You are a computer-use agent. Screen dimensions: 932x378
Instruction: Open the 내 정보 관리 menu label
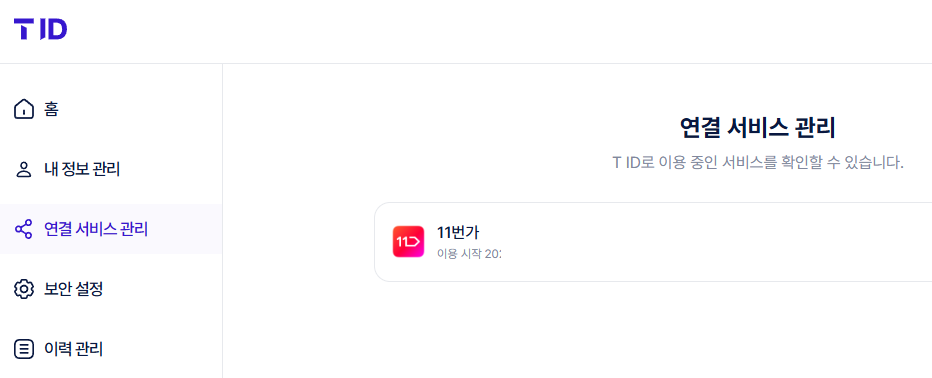82,170
